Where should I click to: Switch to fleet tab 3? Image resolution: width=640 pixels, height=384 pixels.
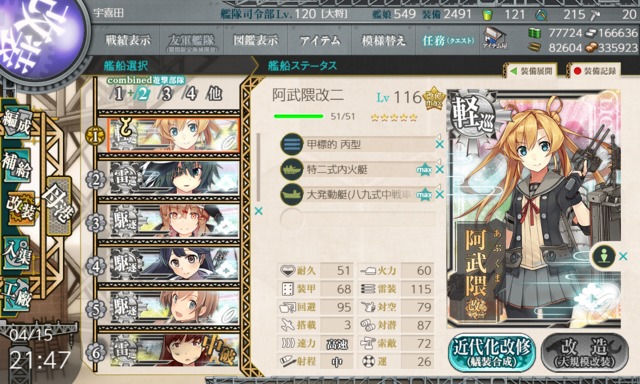click(166, 94)
